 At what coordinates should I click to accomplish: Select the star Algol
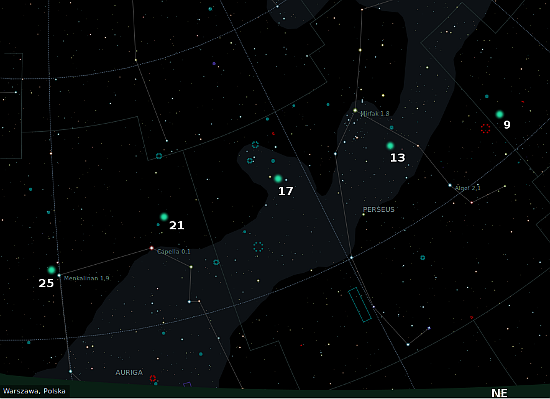450,185
